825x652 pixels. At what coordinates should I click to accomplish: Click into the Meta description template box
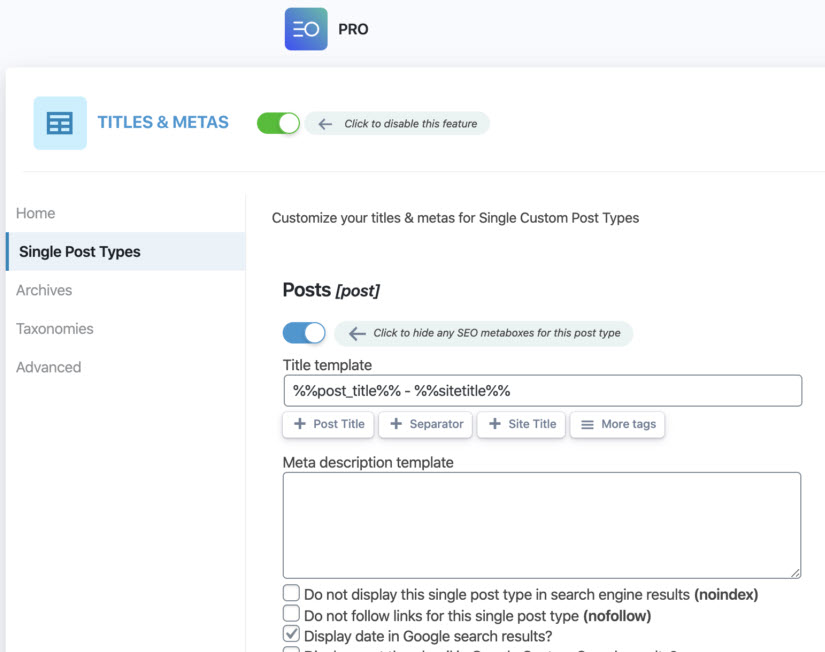pos(542,525)
